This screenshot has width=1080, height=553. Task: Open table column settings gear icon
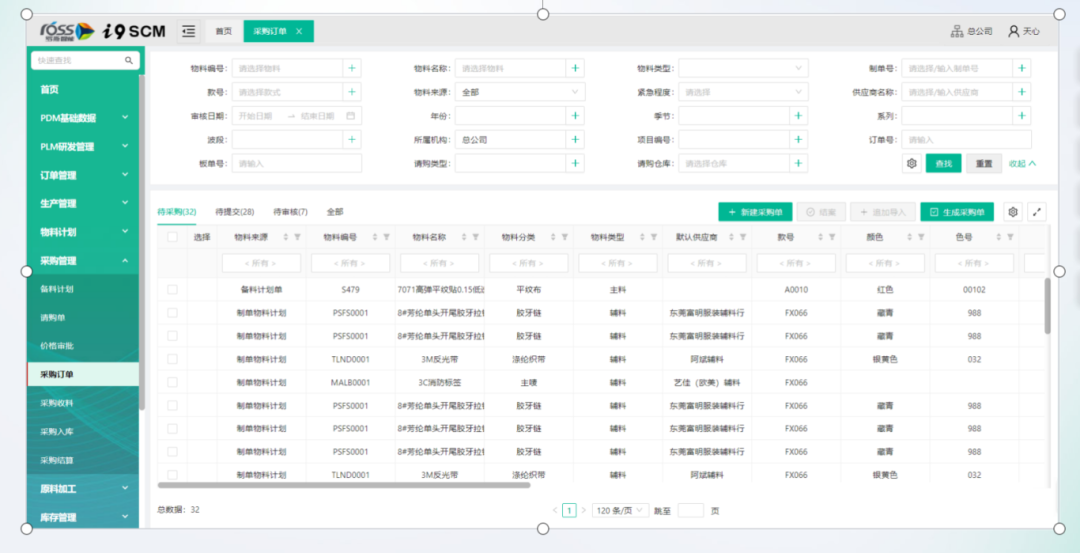[1012, 212]
